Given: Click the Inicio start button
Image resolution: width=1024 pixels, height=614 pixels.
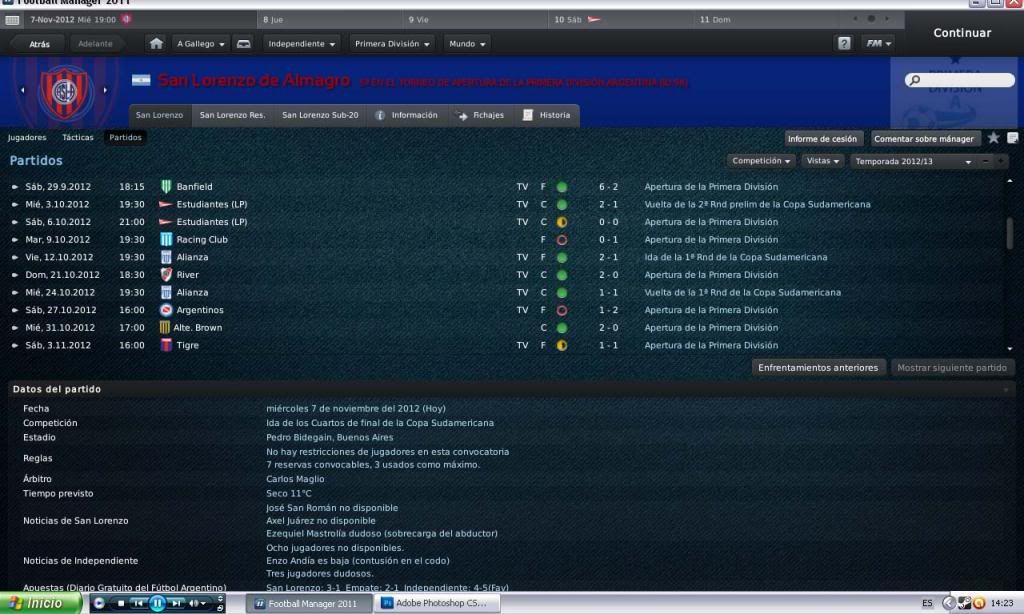Looking at the screenshot, I should 40,603.
